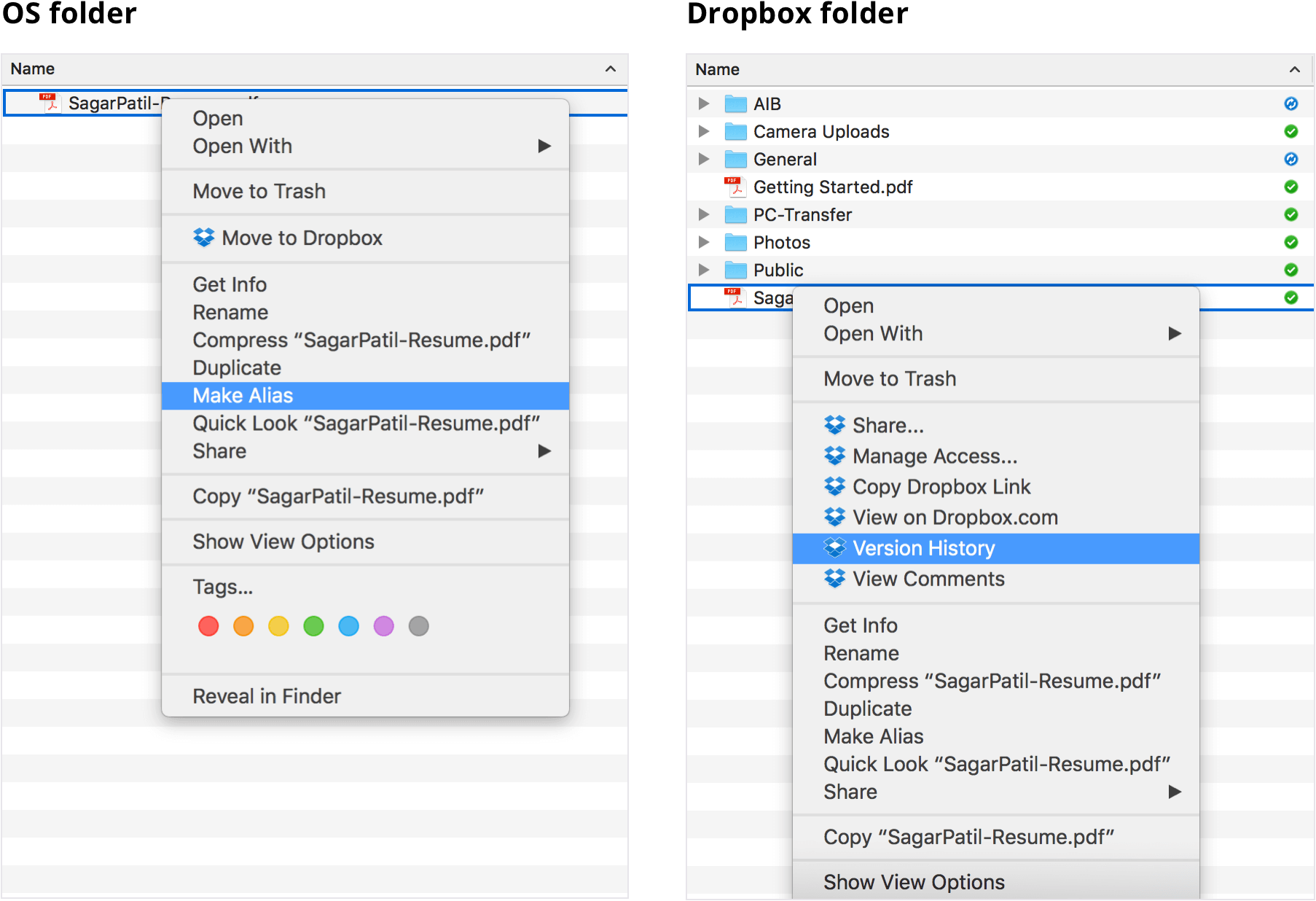Expand the Photos folder disclosure triangle
Image resolution: width=1316 pixels, height=901 pixels.
(x=703, y=242)
